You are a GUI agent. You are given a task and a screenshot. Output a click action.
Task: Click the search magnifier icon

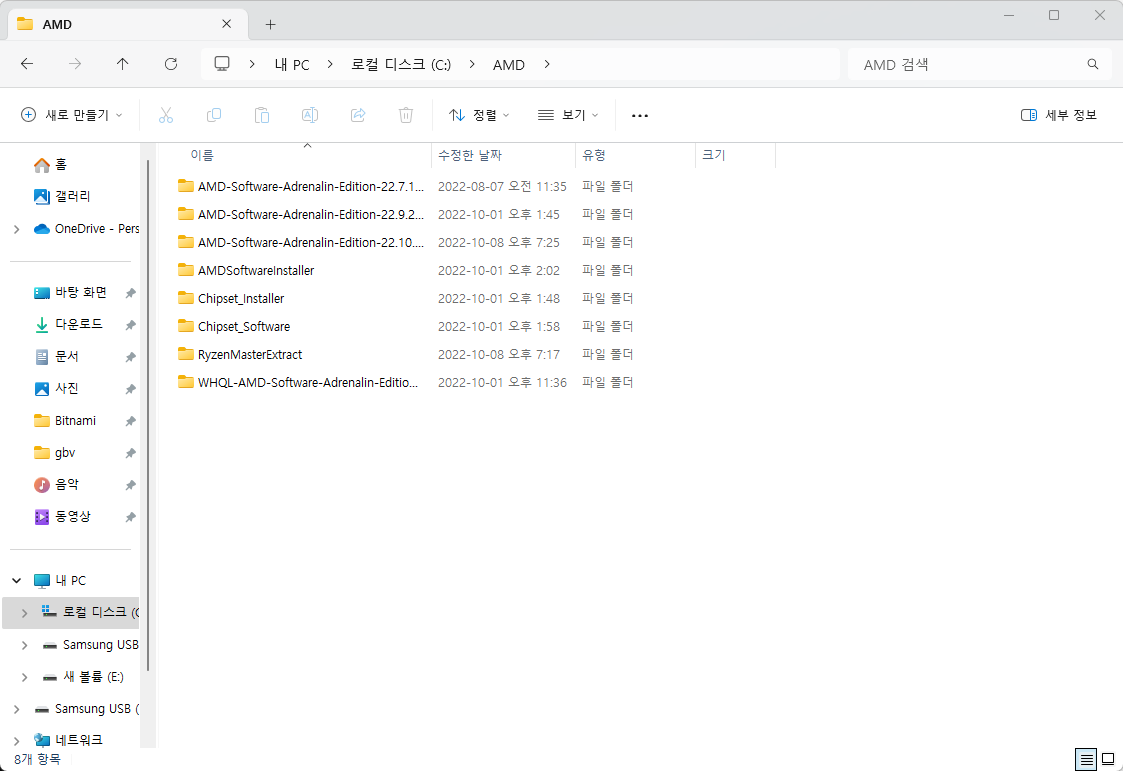(x=1093, y=64)
